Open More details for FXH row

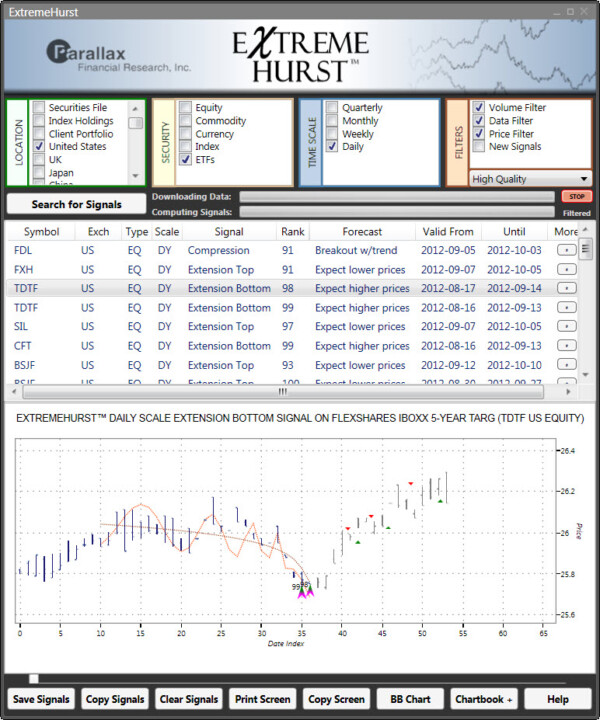(x=566, y=270)
